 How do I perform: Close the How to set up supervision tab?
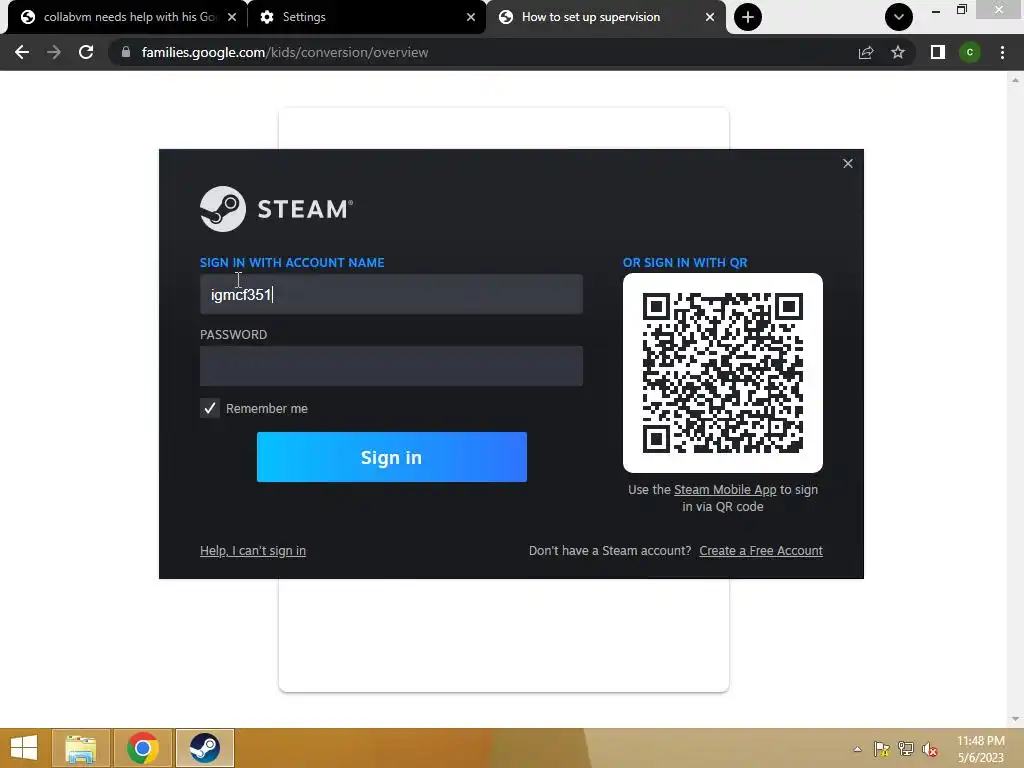point(710,17)
